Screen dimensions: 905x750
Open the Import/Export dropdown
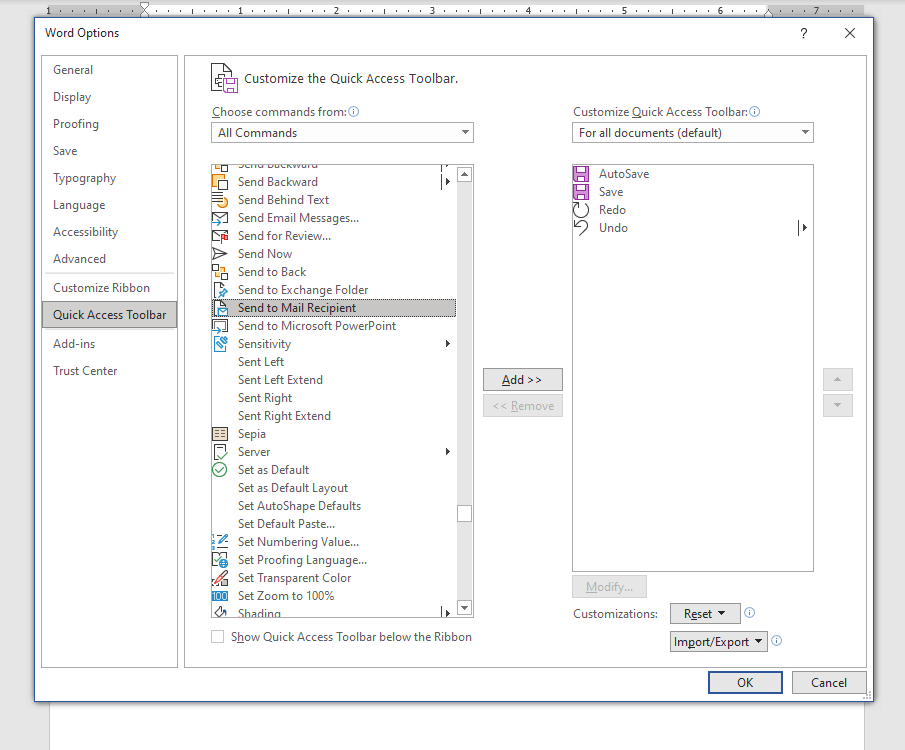(718, 641)
